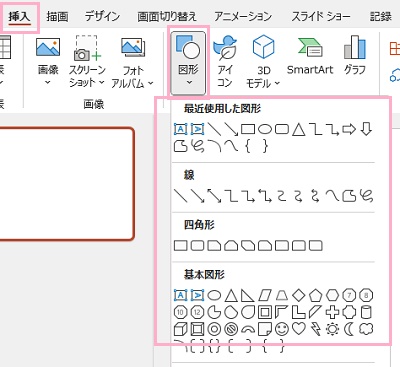This screenshot has height=367, width=400.
Task: Select hexagon in 基本図形
Action: [x=332, y=295]
